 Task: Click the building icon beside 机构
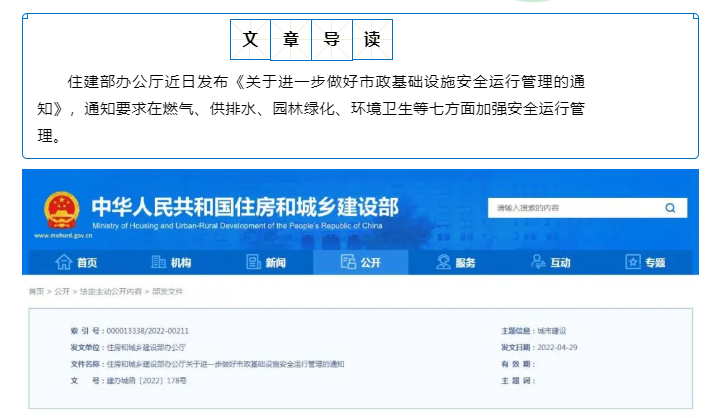158,262
